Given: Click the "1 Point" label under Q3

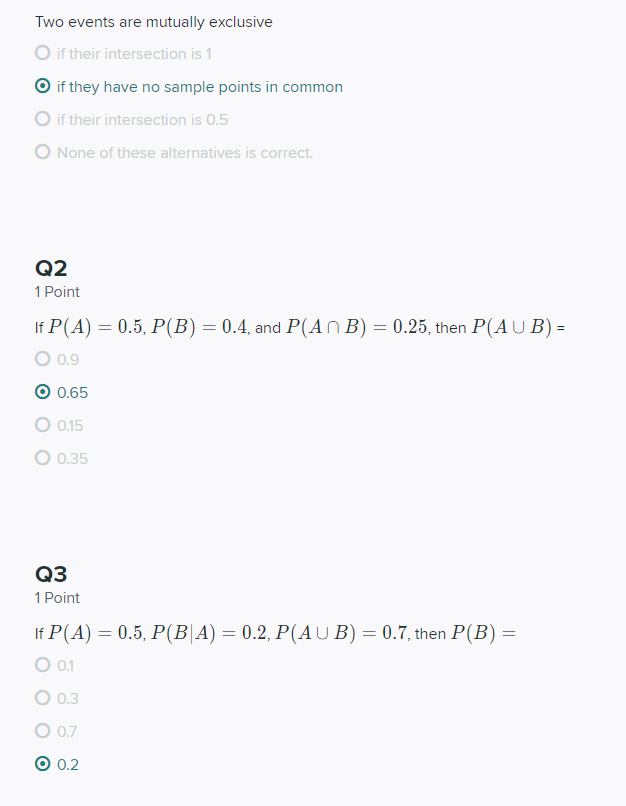Looking at the screenshot, I should pos(55,598).
